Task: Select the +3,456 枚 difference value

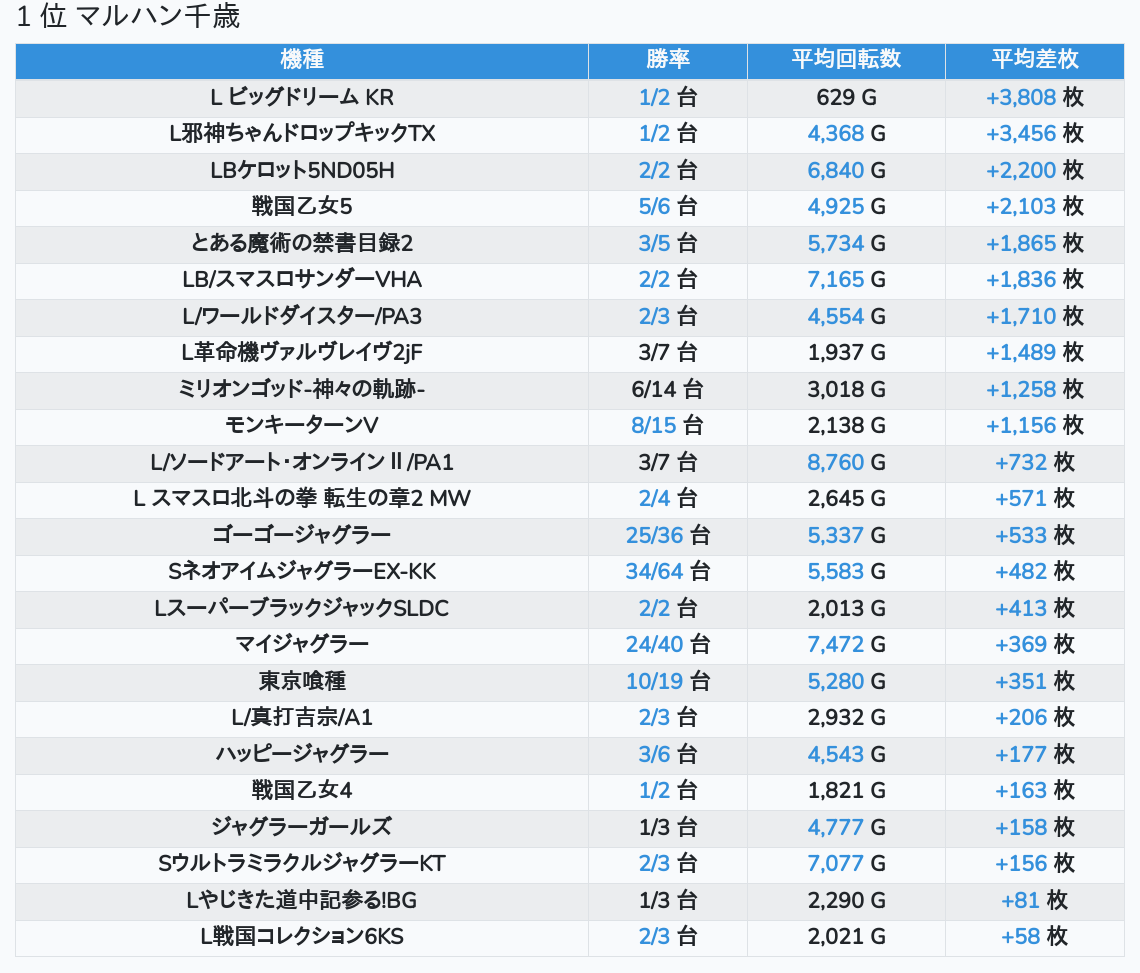Action: click(1035, 134)
